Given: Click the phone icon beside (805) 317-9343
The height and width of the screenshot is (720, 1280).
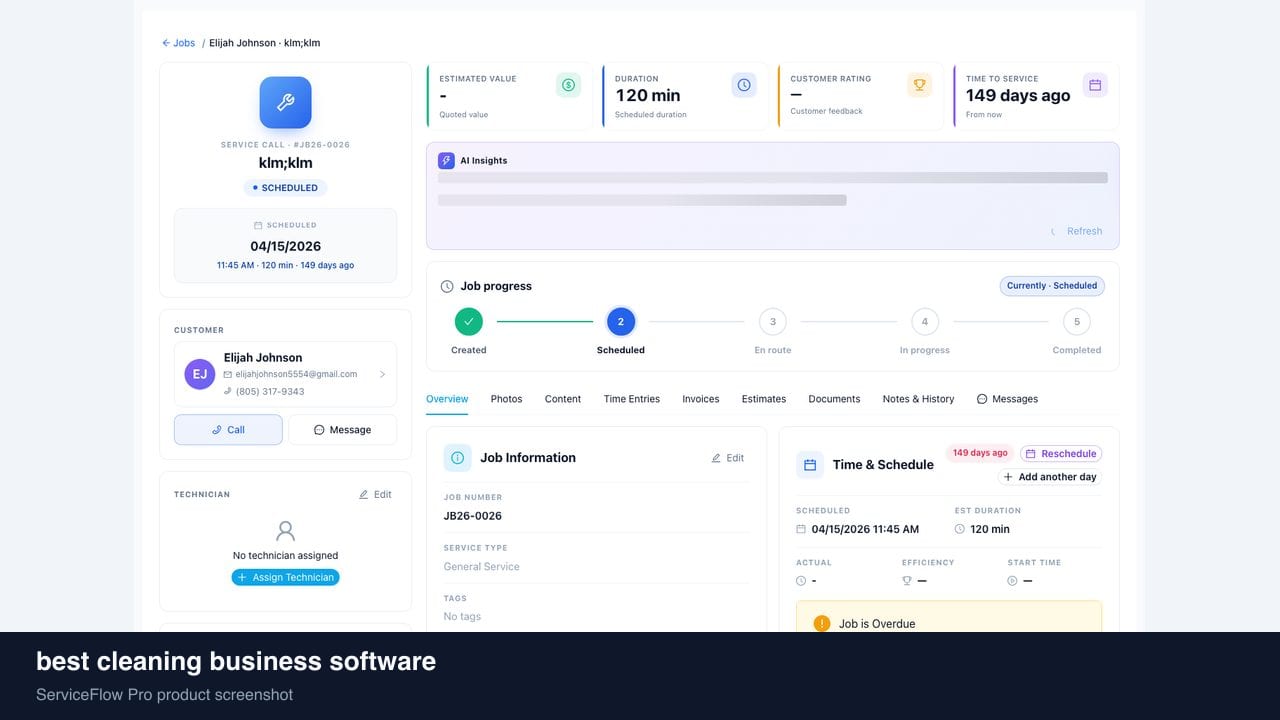Looking at the screenshot, I should [228, 391].
